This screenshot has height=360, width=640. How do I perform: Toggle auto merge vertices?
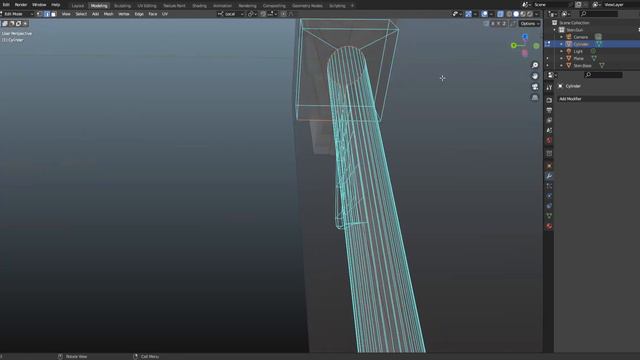[x=513, y=24]
